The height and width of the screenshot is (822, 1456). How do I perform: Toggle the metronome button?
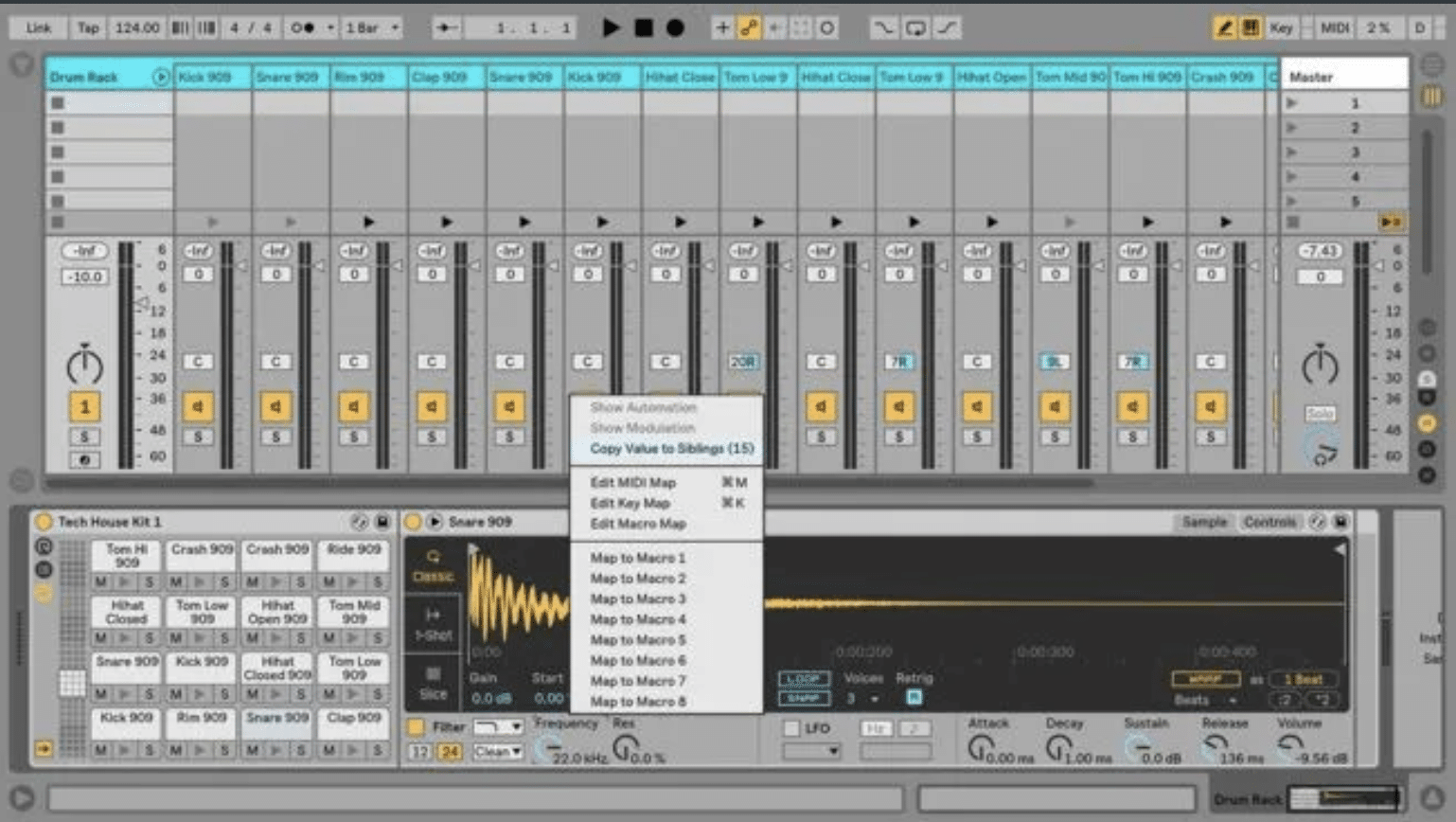click(x=303, y=27)
